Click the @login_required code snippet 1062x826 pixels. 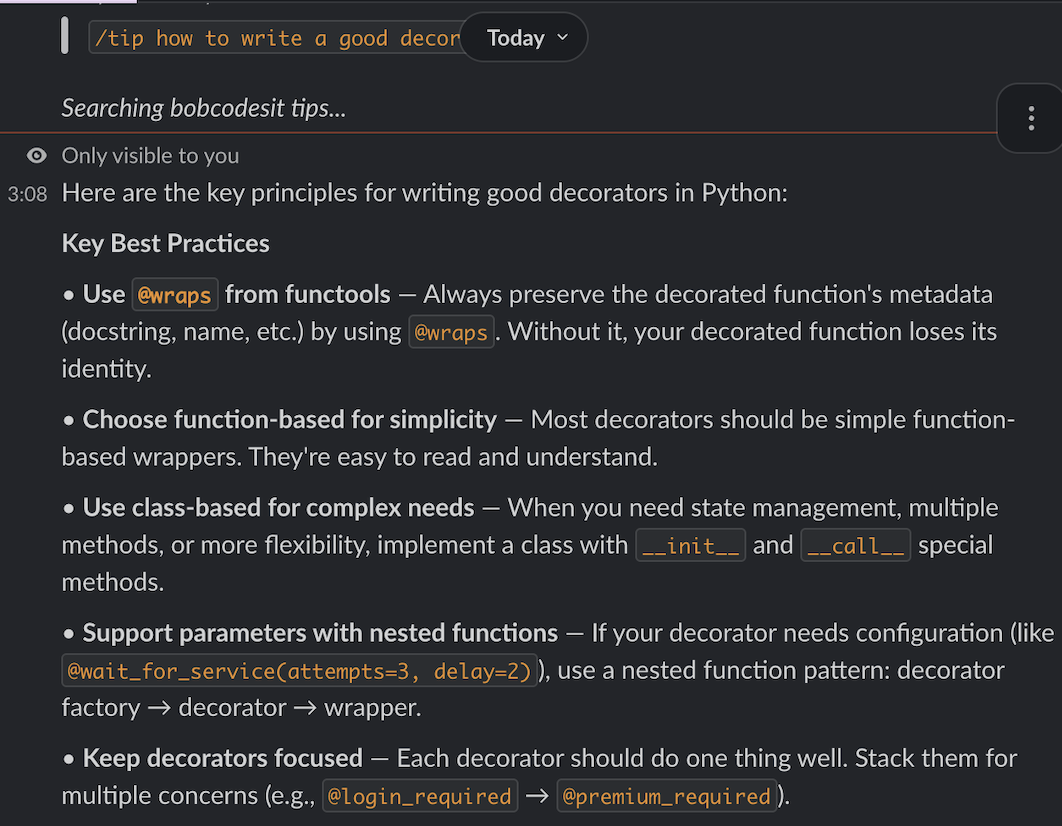(420, 796)
